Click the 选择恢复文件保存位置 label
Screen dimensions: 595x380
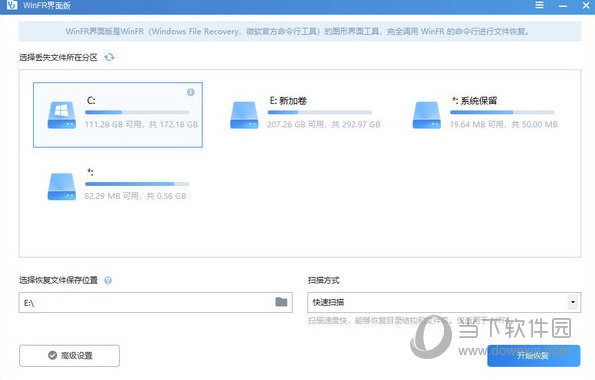58,281
